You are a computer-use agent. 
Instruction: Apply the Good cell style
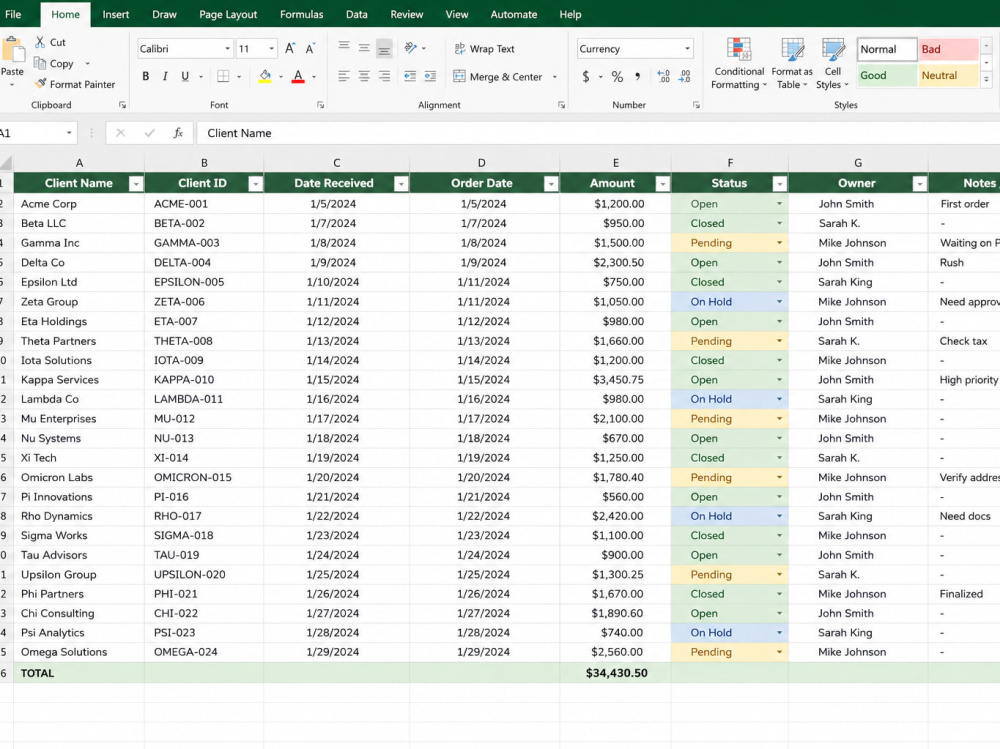tap(886, 75)
